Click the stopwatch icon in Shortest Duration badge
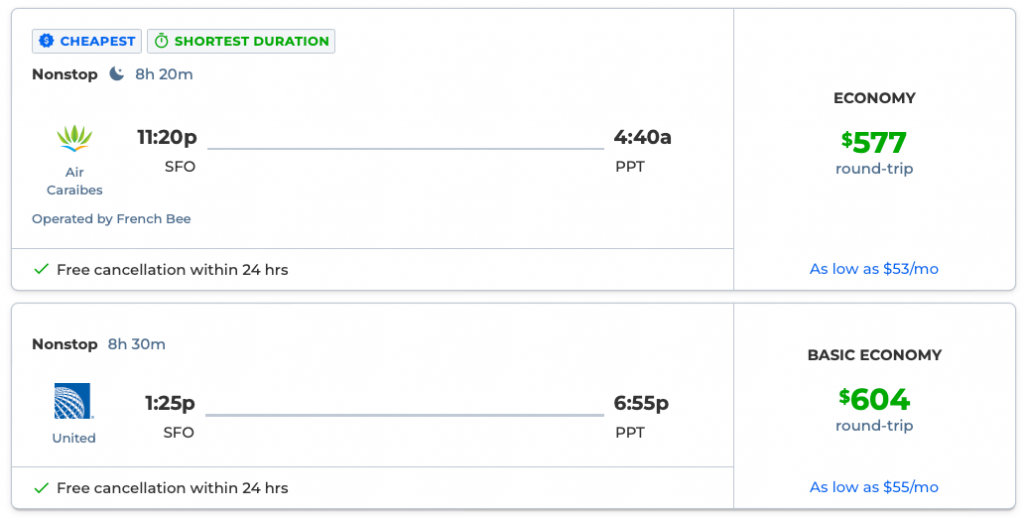 161,41
